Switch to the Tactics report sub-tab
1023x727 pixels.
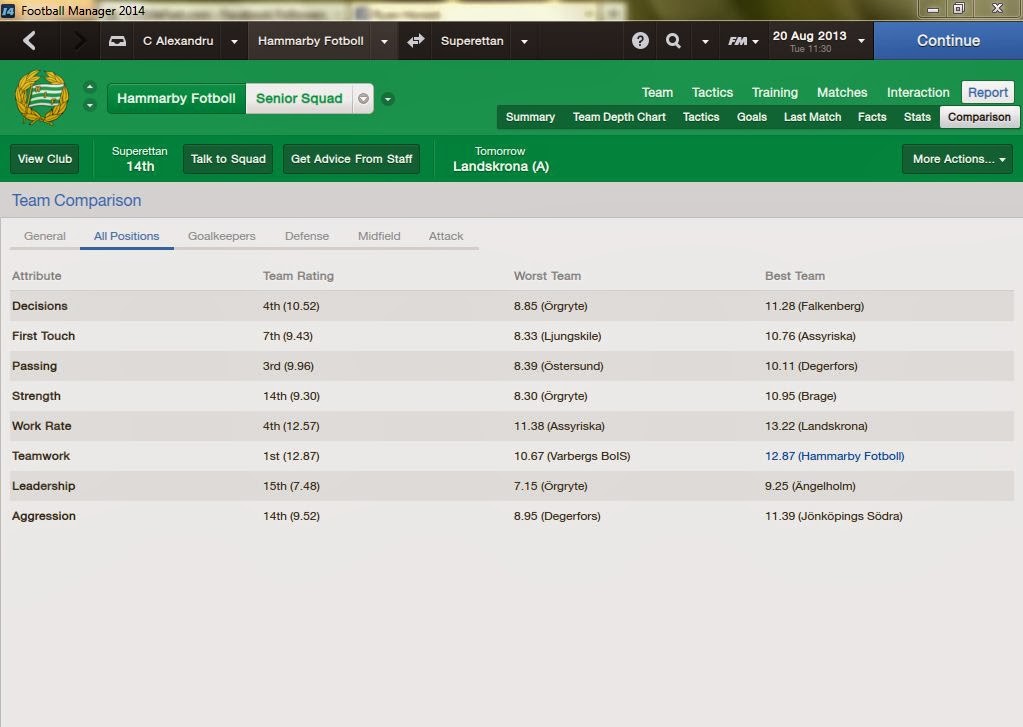coord(701,117)
